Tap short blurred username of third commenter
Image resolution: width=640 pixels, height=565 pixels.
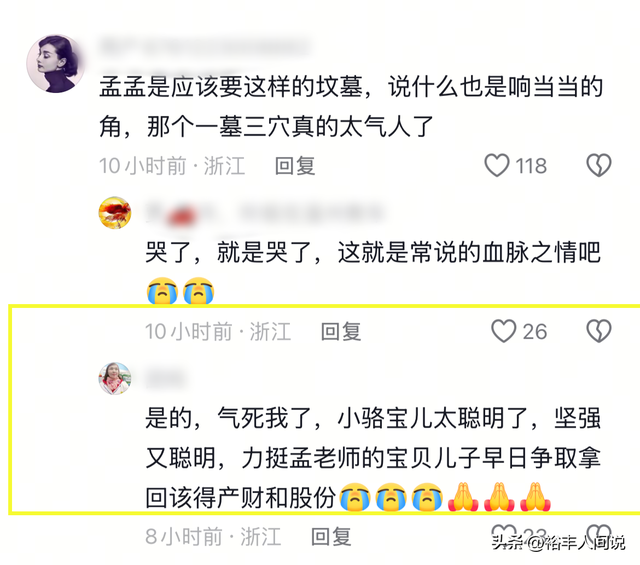point(165,379)
